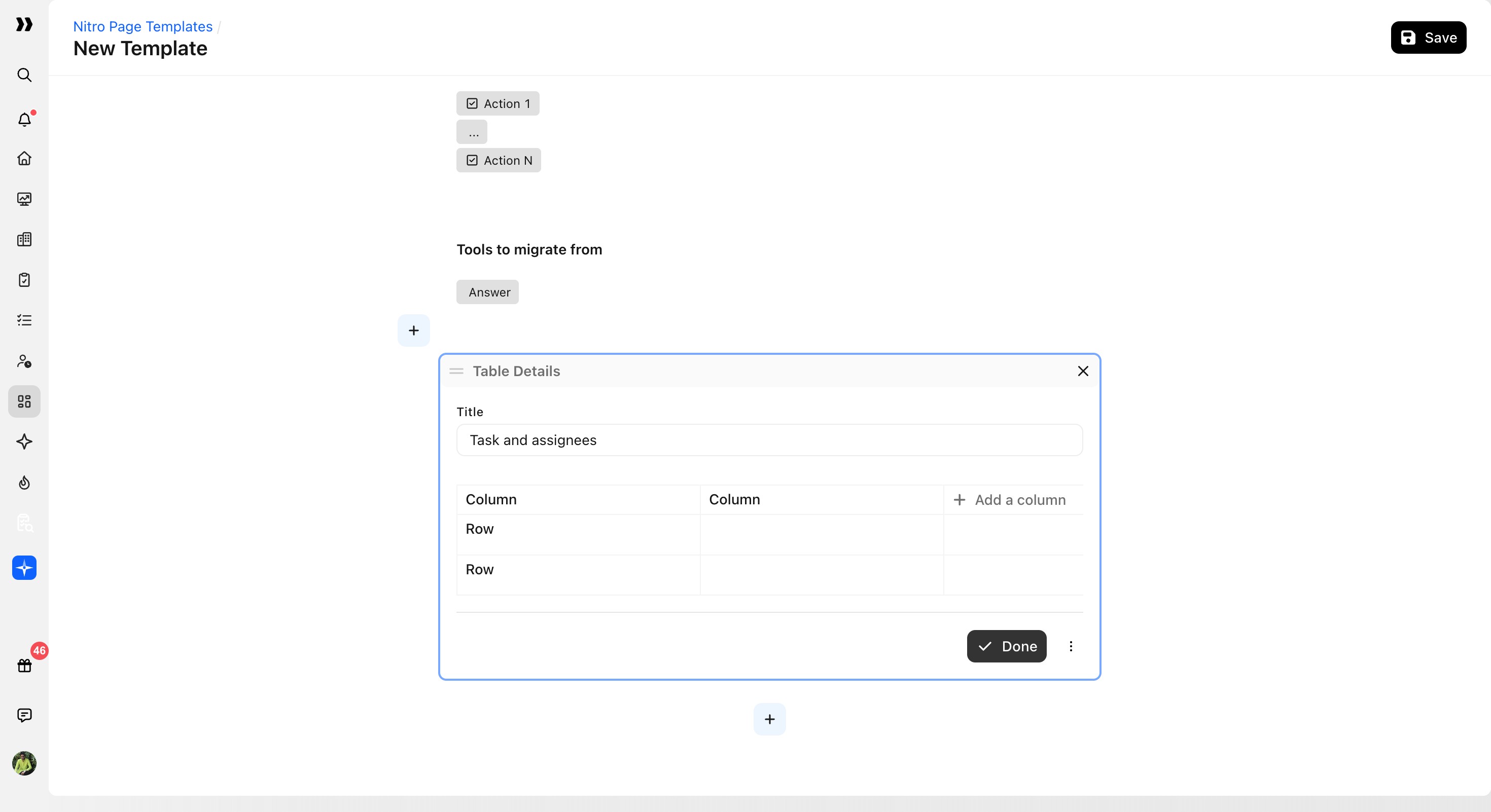1491x812 pixels.
Task: Confirm the table with Done
Action: click(1007, 647)
